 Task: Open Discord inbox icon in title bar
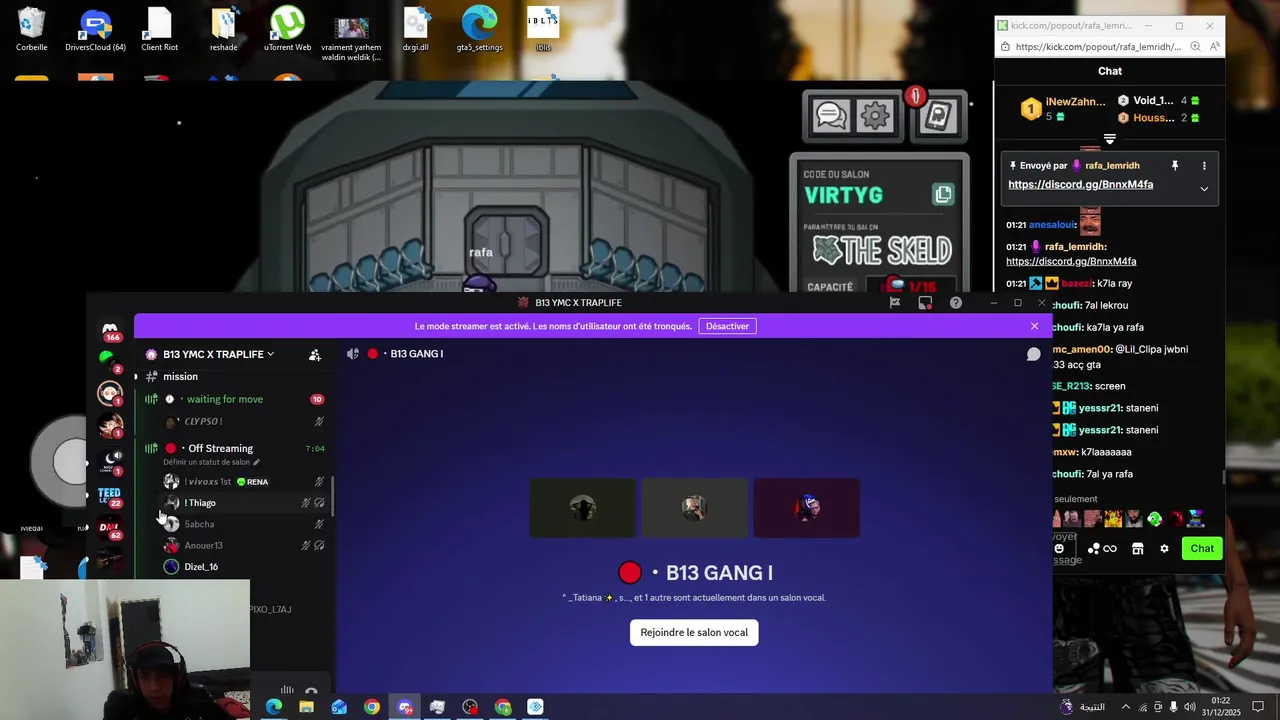click(x=925, y=303)
